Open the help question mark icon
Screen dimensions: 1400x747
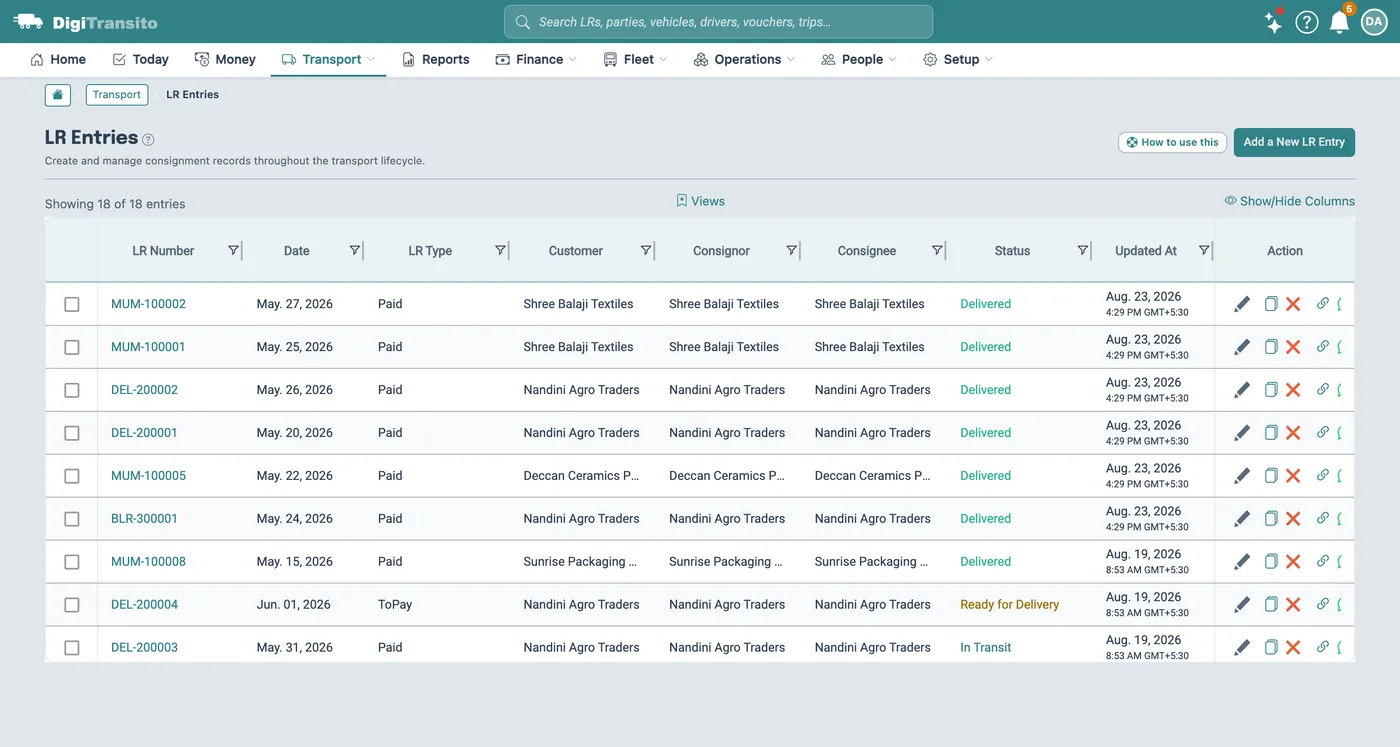click(1307, 22)
